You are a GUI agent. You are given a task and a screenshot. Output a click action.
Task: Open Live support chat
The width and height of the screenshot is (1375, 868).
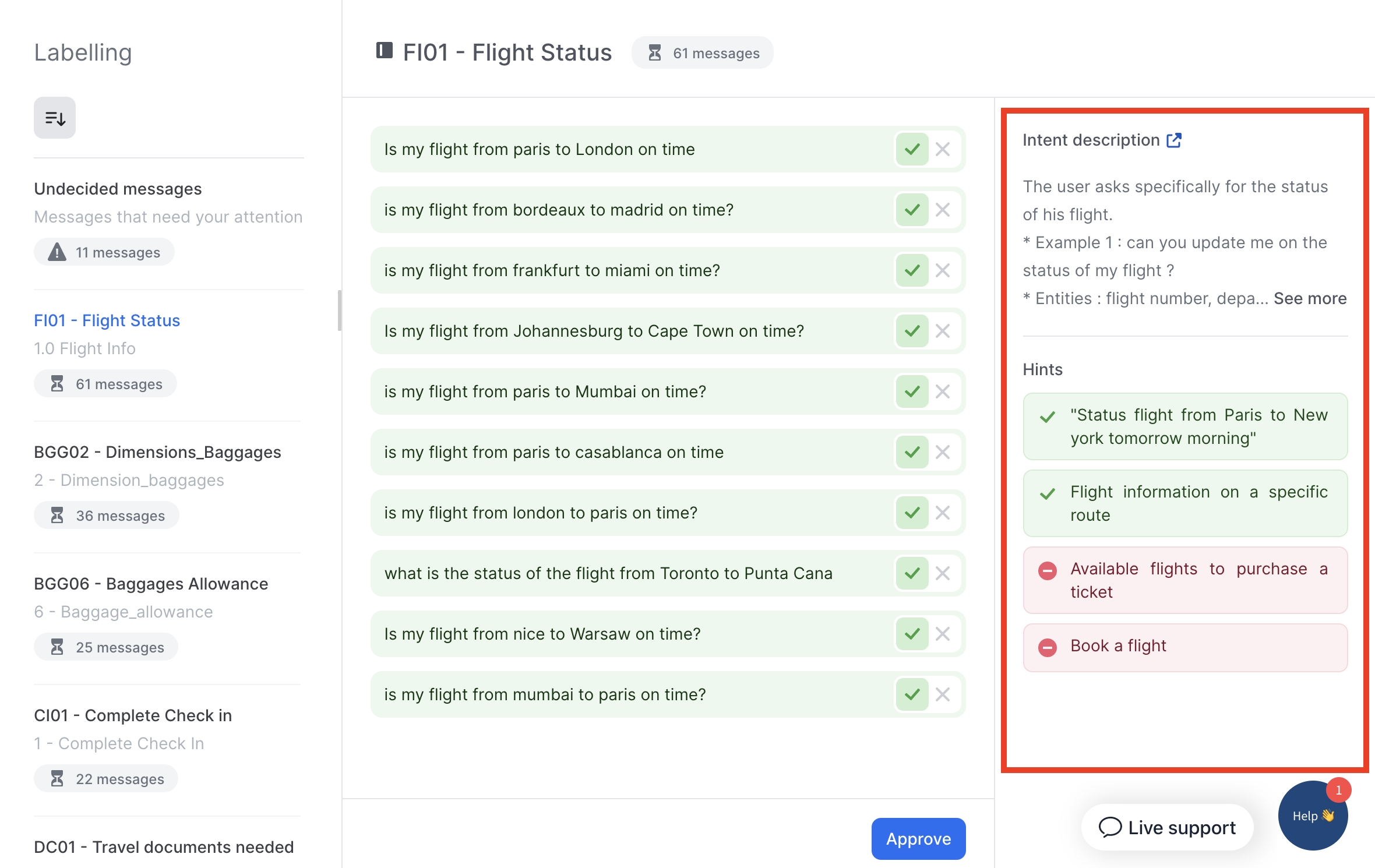pos(1167,827)
